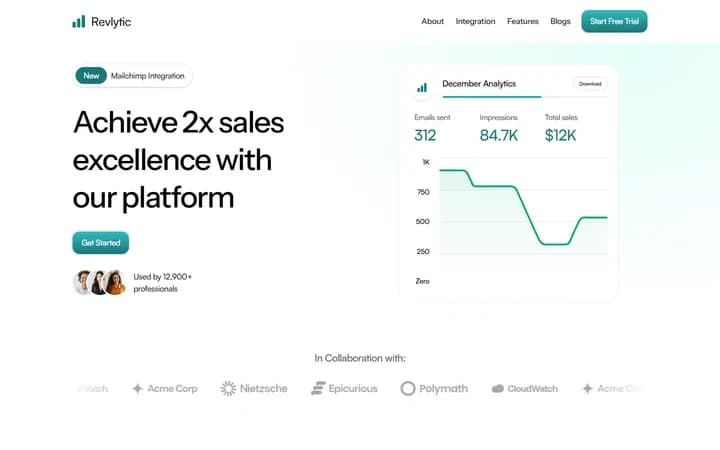Image resolution: width=720 pixels, height=450 pixels.
Task: Click the 312 emails value
Action: pyautogui.click(x=425, y=135)
